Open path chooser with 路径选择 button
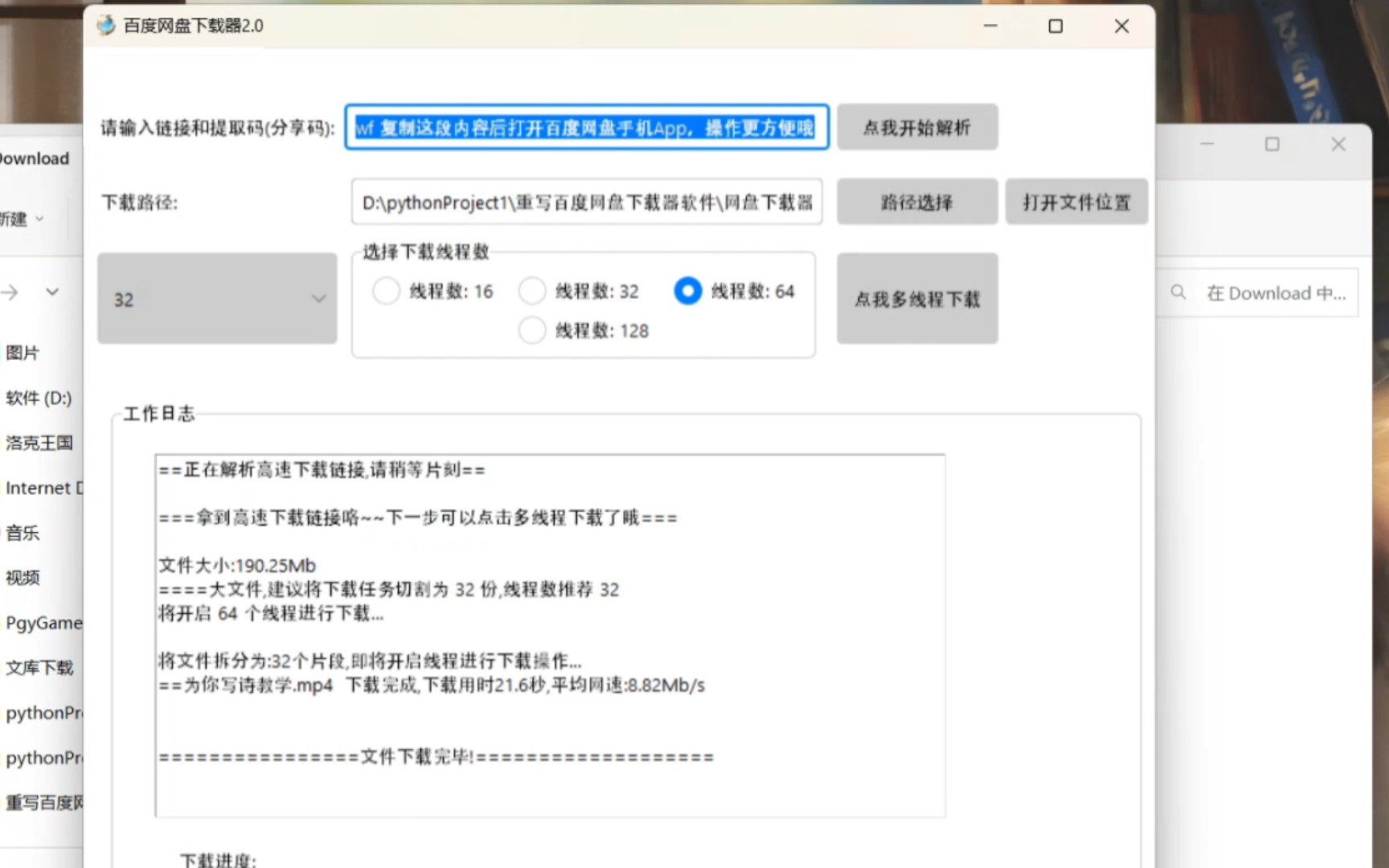The height and width of the screenshot is (868, 1389). tap(917, 202)
